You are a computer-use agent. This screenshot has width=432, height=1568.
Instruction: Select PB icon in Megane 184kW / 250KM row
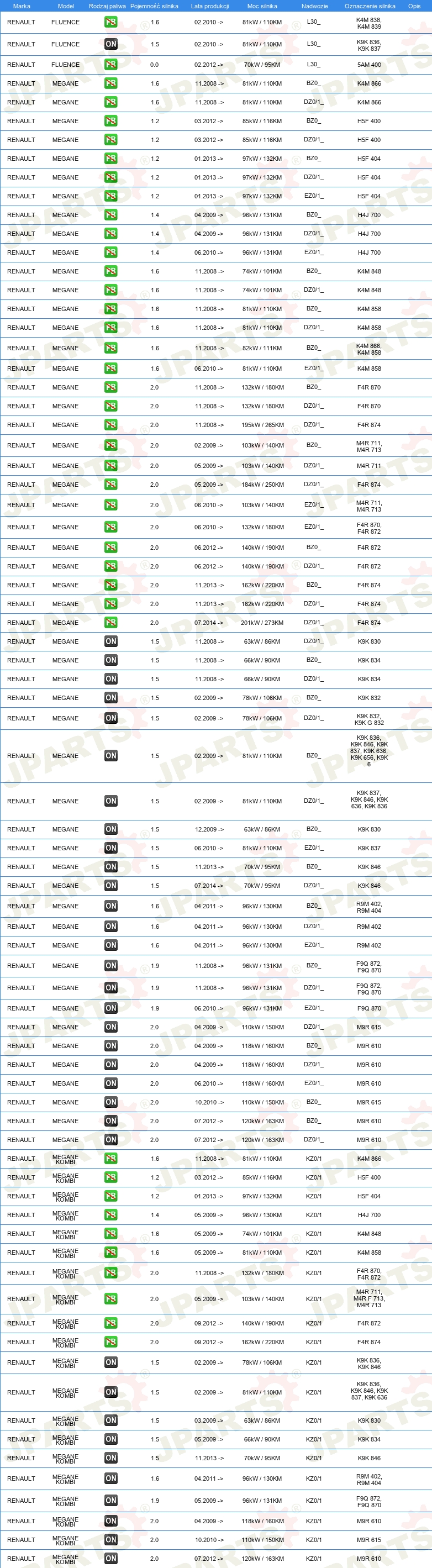click(x=110, y=485)
